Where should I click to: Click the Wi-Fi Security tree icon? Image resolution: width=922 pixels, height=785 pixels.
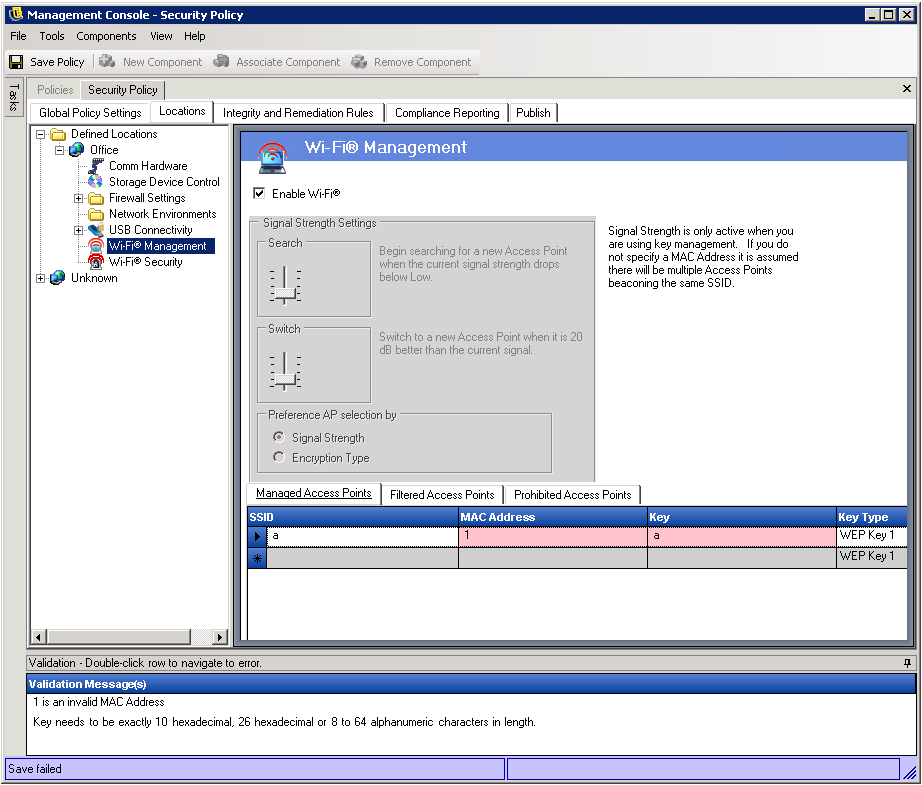click(x=96, y=262)
